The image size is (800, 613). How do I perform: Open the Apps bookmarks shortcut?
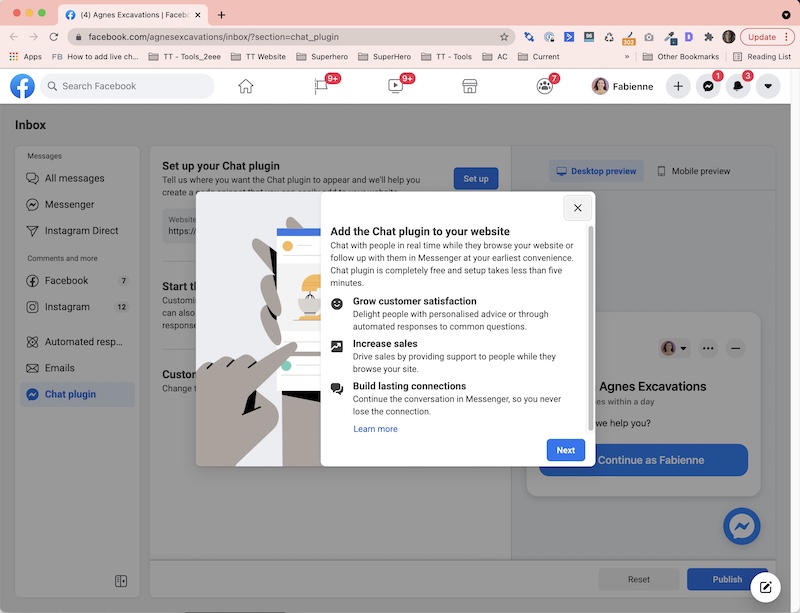point(26,57)
